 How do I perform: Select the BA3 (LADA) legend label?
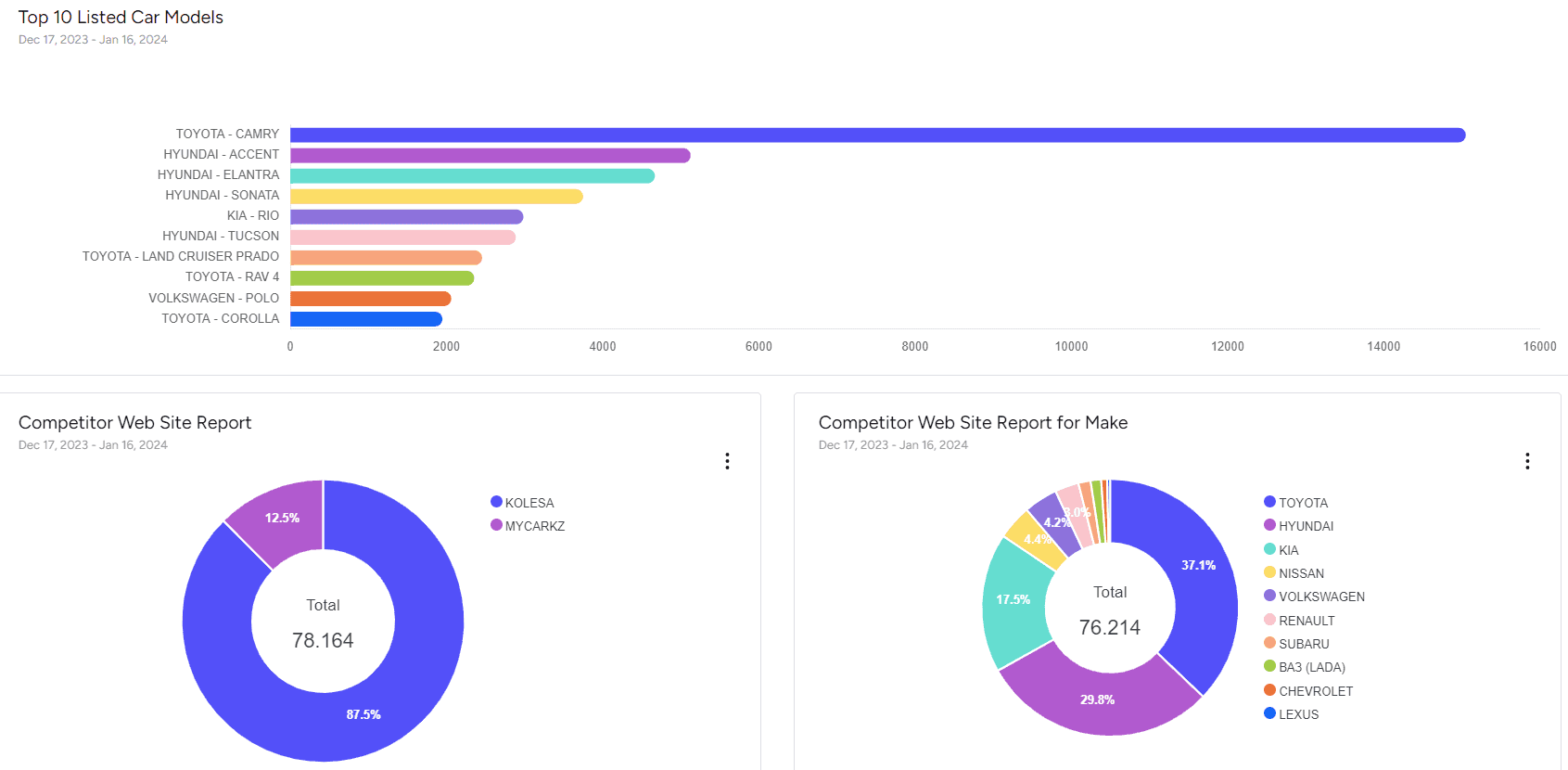[1312, 667]
